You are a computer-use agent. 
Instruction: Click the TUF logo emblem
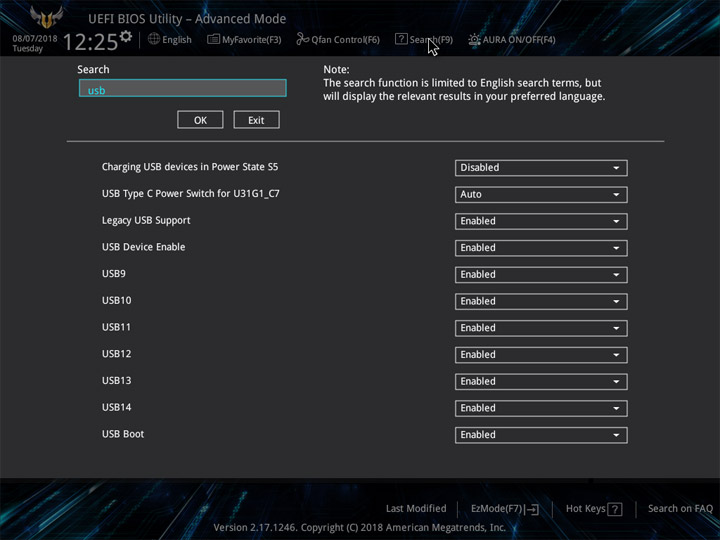[x=46, y=17]
